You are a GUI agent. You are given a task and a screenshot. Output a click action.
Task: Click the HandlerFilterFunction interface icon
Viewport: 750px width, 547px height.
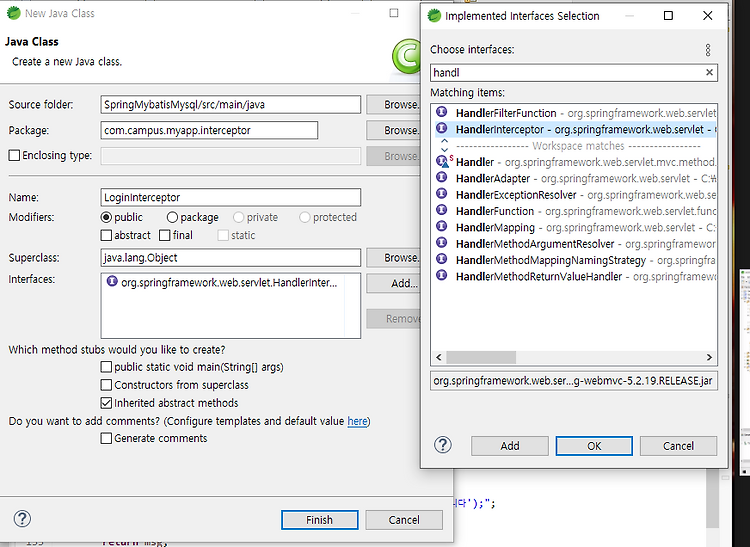[441, 112]
